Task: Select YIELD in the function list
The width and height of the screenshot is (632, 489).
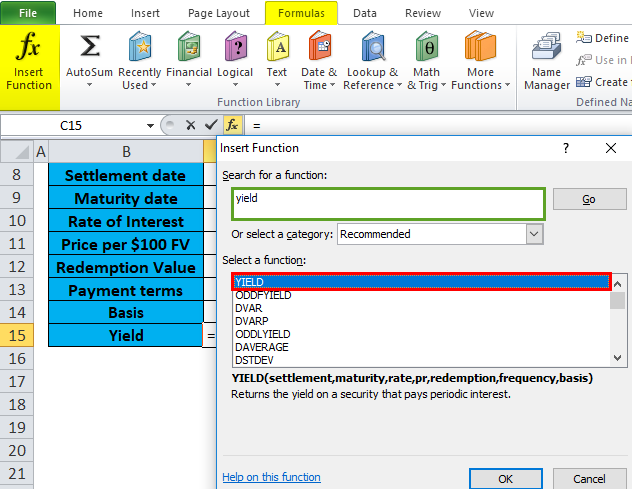Action: (x=422, y=282)
